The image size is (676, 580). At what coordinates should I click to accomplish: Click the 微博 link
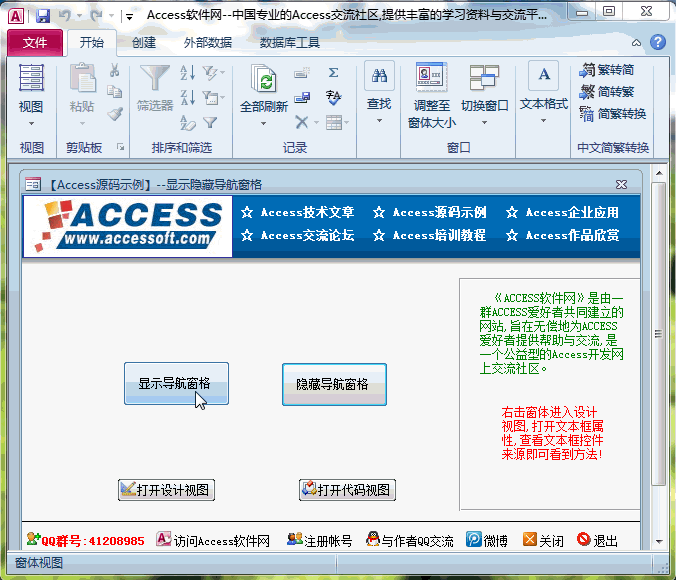[x=487, y=540]
